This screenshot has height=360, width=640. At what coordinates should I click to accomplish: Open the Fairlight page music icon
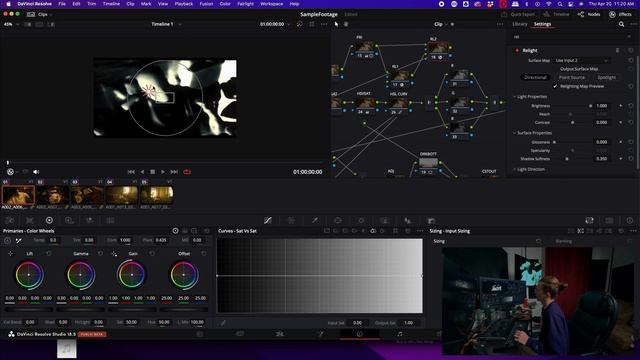point(400,334)
